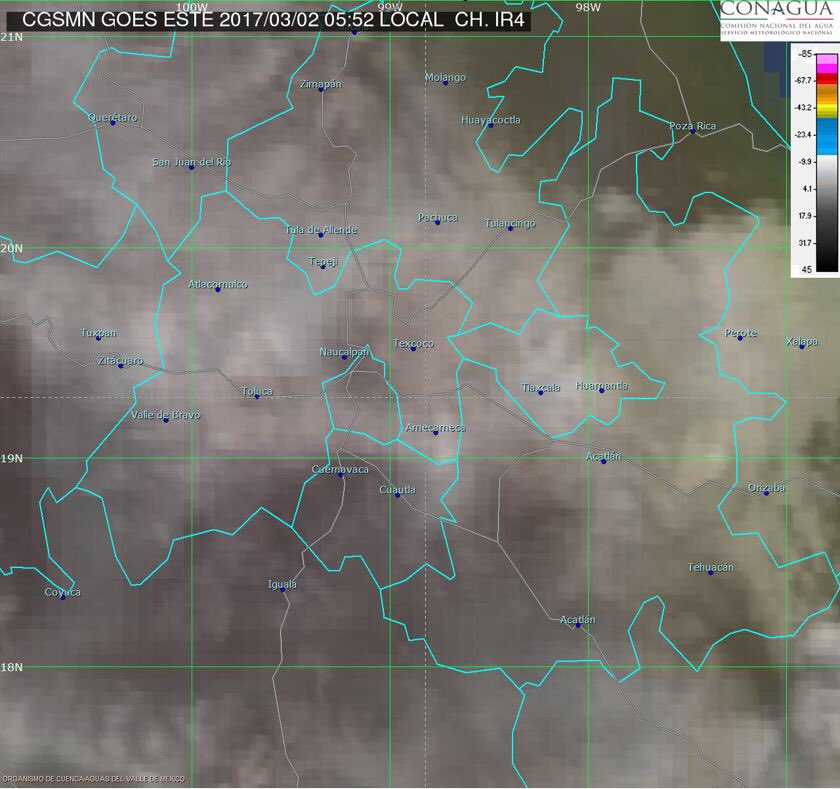Click the image title text 'CGSMN GOES ESTE'

[118, 20]
